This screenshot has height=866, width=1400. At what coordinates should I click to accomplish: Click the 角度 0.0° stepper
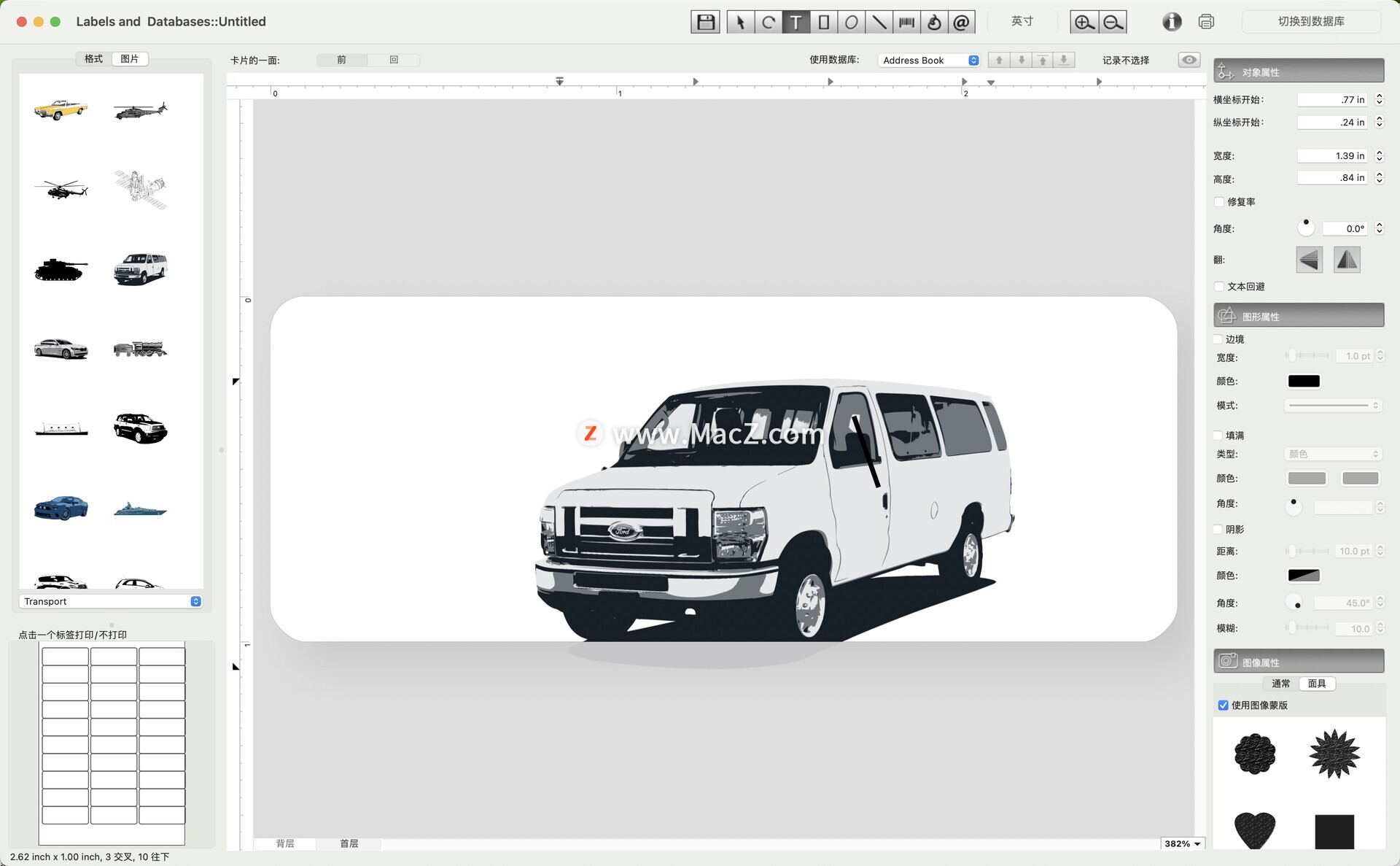pos(1379,228)
